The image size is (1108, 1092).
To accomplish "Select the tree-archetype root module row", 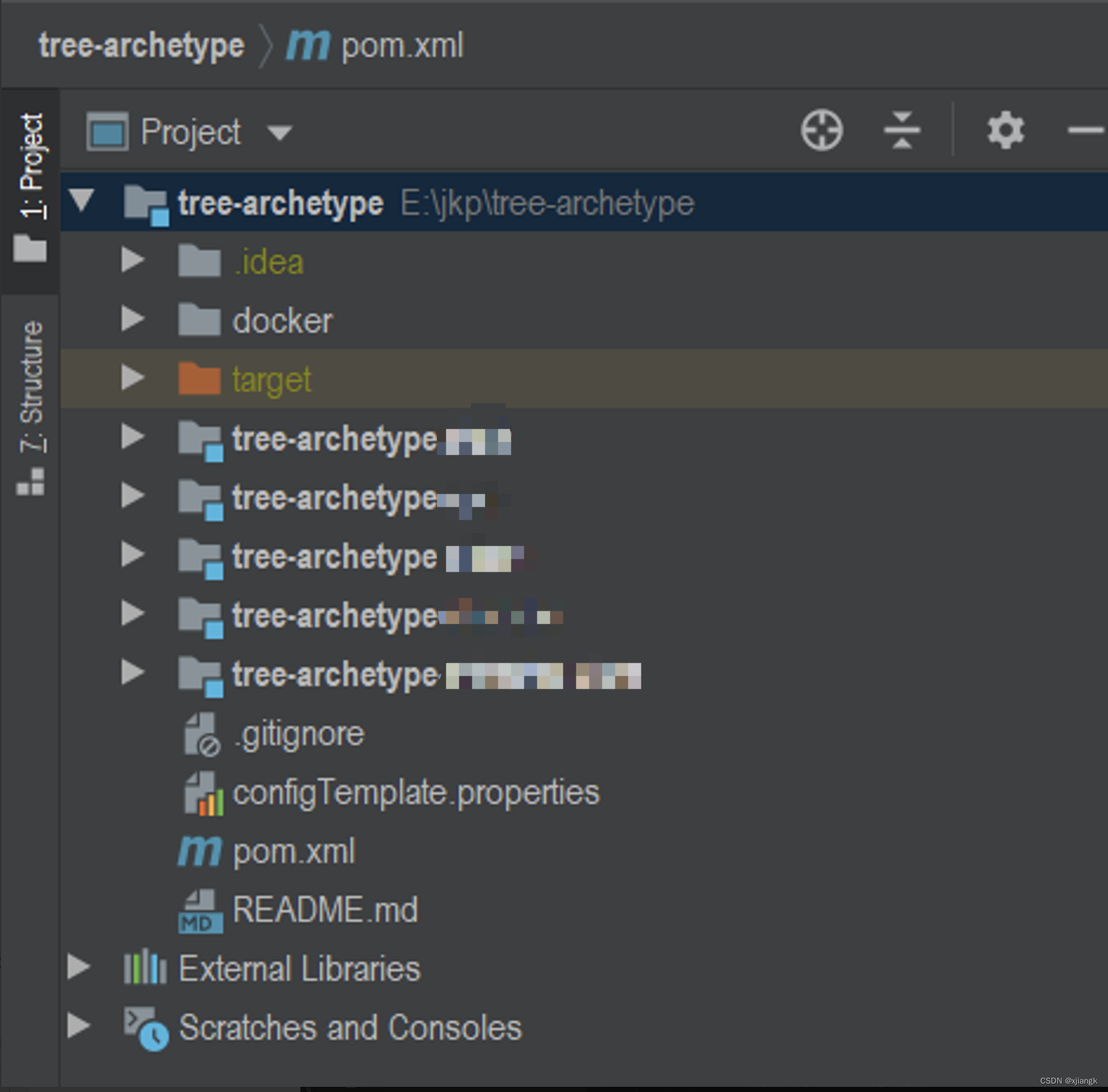I will coord(584,201).
